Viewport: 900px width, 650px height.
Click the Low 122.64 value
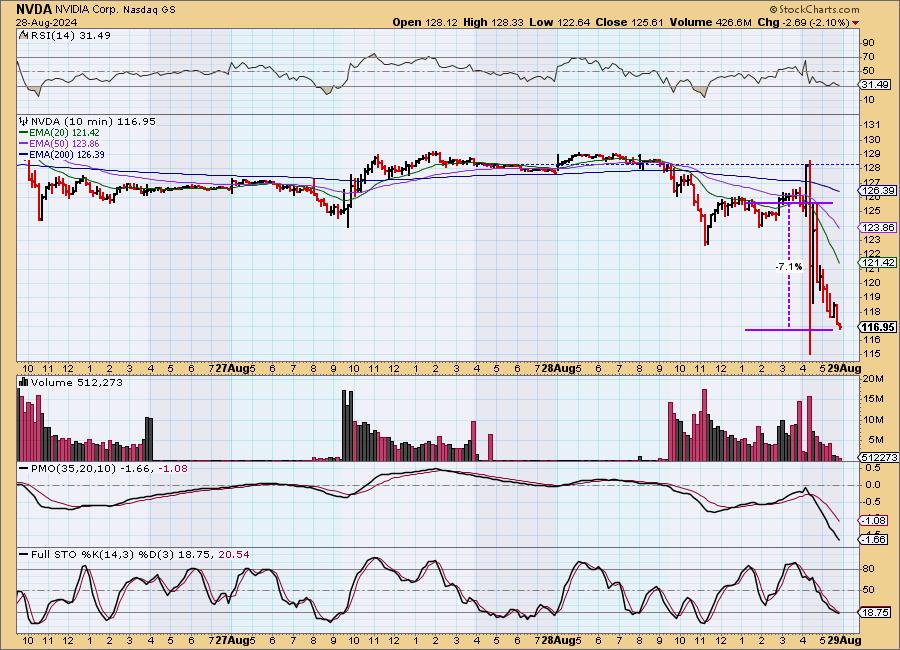point(560,22)
